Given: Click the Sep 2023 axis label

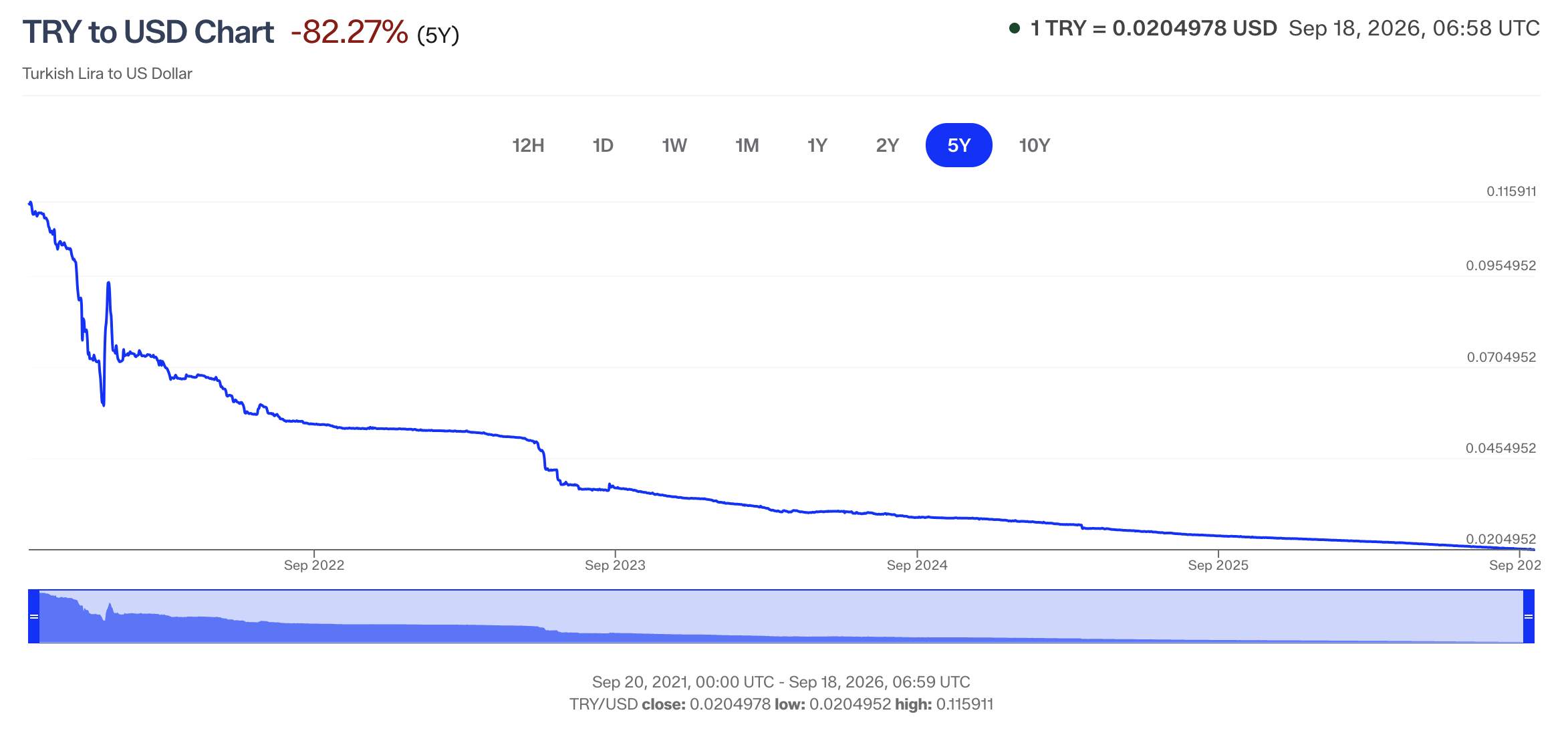Looking at the screenshot, I should click(615, 565).
